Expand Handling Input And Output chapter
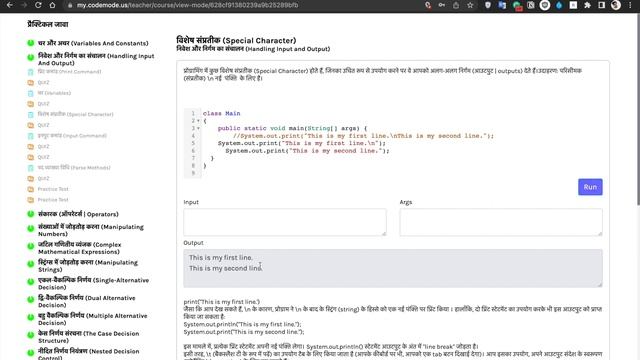The width and height of the screenshot is (640, 360). [96, 60]
